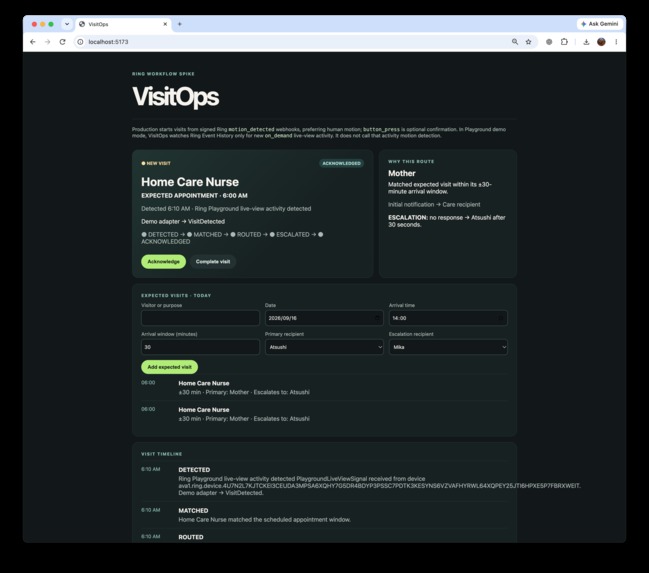
Task: Reload the page with refresh icon
Action: [62, 42]
